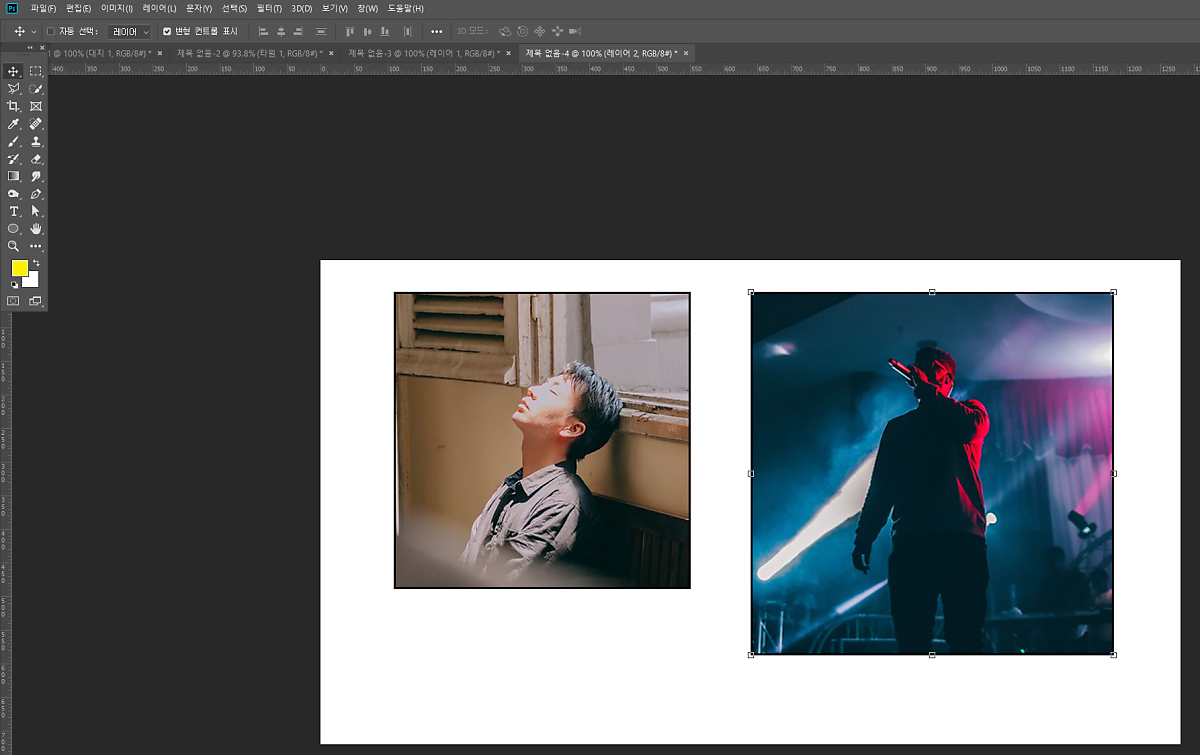Open the 필터(T) menu
1200x755 pixels.
click(x=269, y=8)
